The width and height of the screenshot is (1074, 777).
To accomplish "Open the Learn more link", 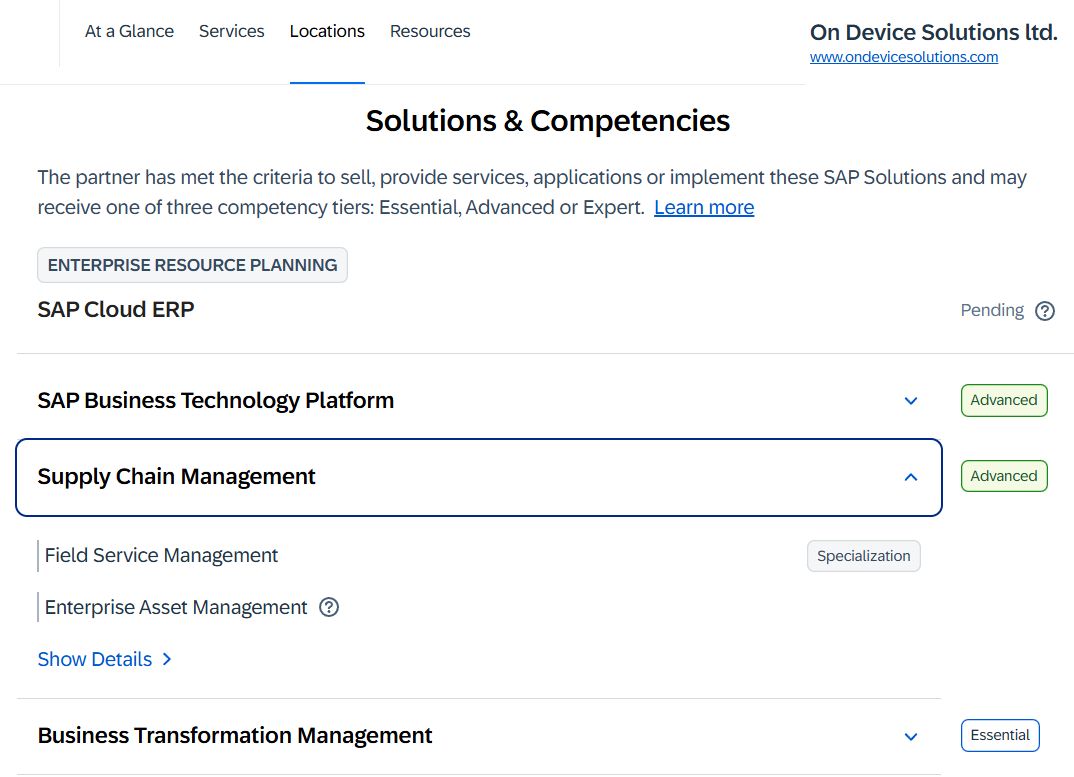I will click(x=704, y=207).
